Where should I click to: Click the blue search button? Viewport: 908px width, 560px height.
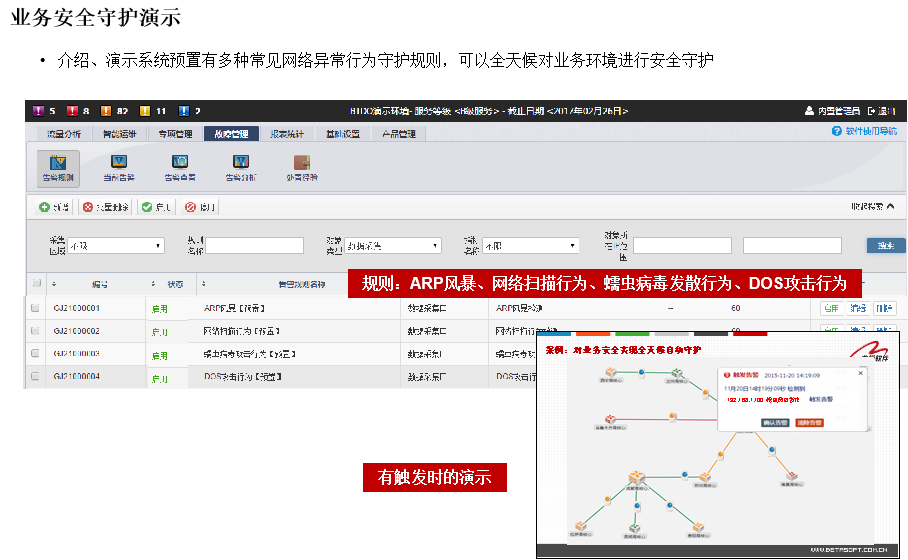[885, 246]
